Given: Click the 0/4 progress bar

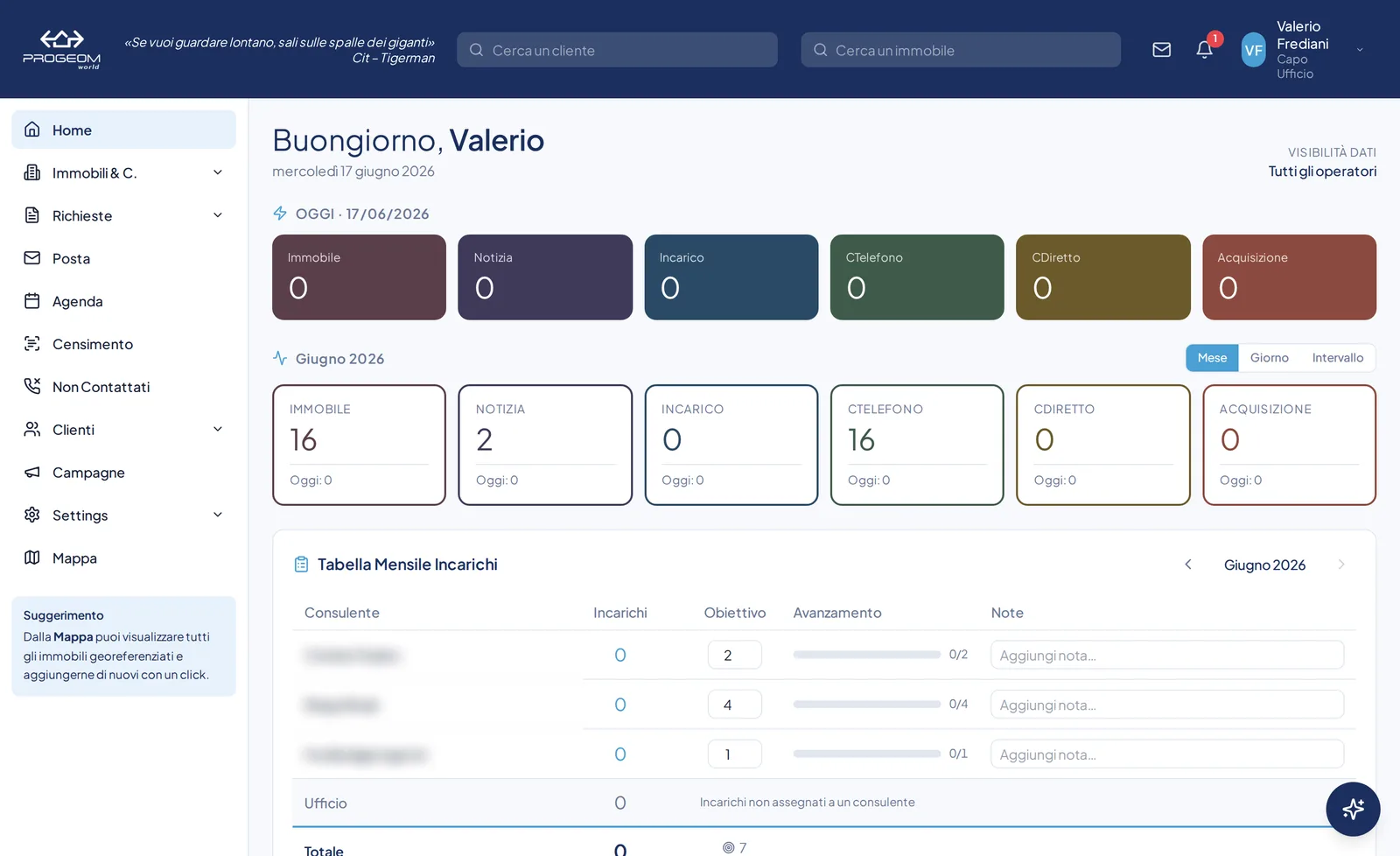Looking at the screenshot, I should [x=866, y=705].
